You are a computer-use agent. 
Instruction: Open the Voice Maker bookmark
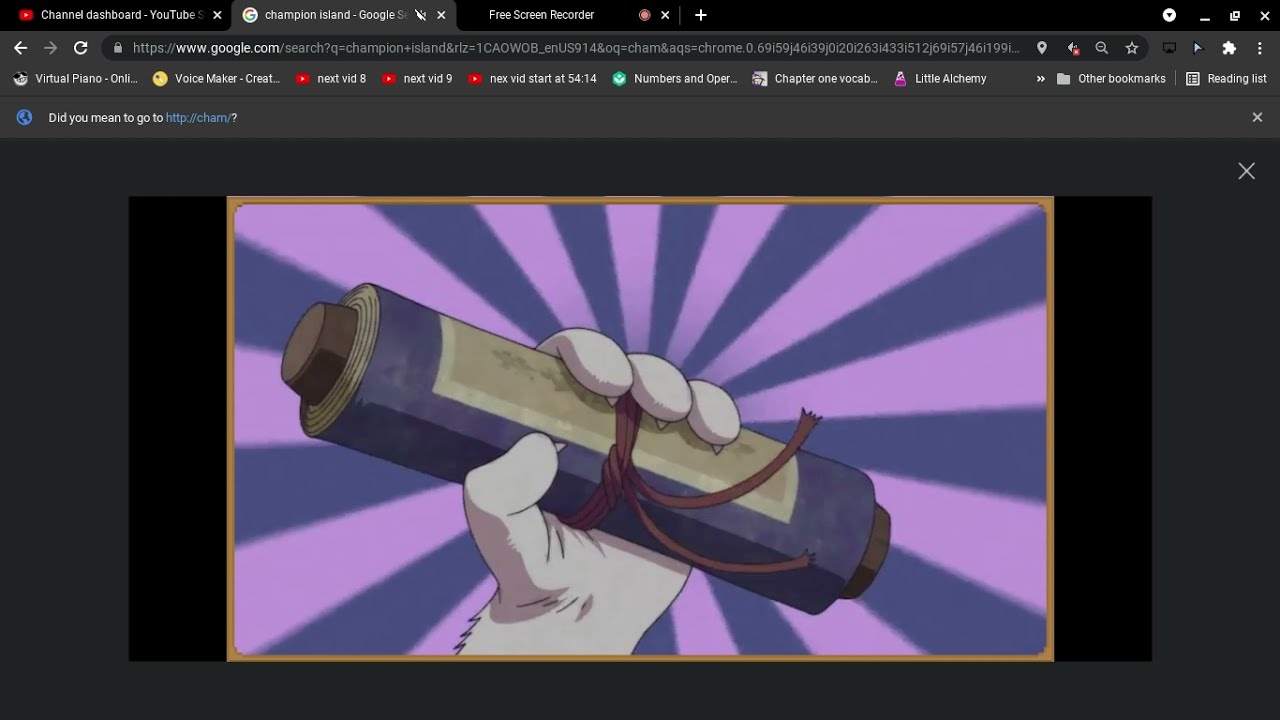[x=216, y=78]
